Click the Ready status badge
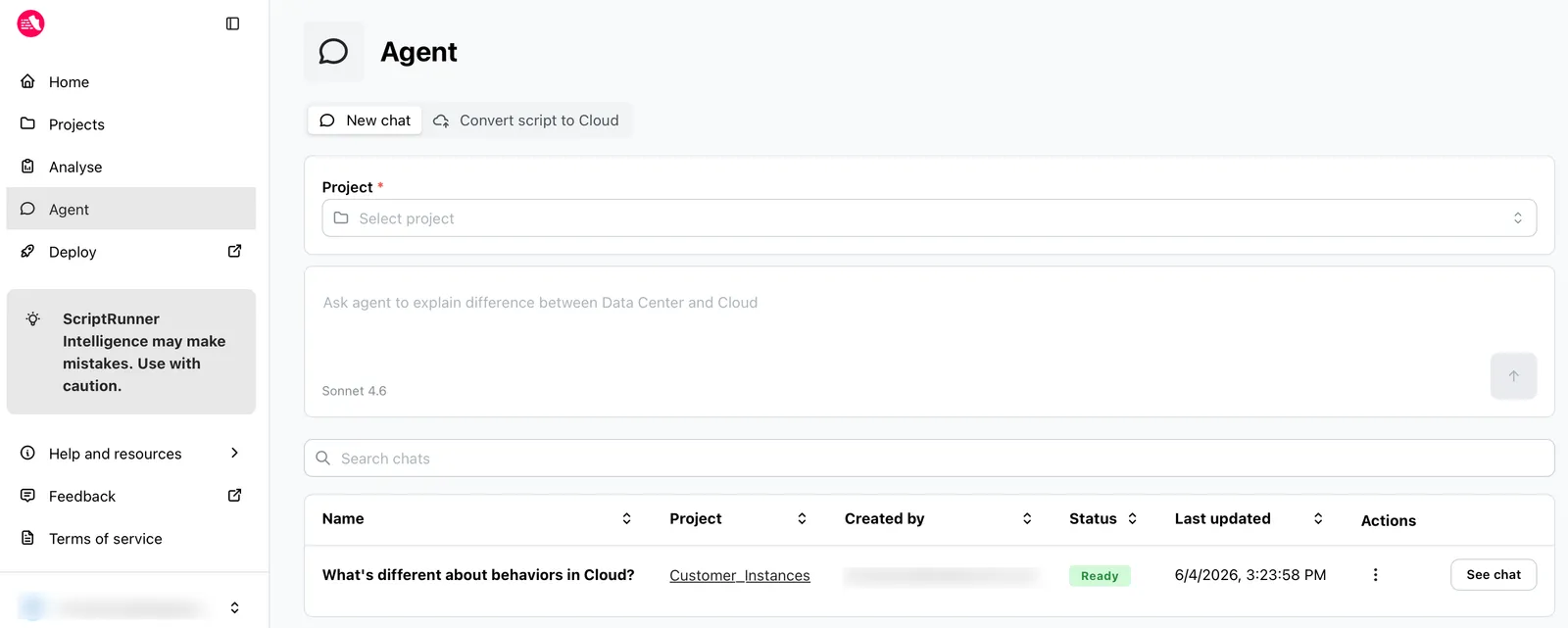 click(1100, 576)
